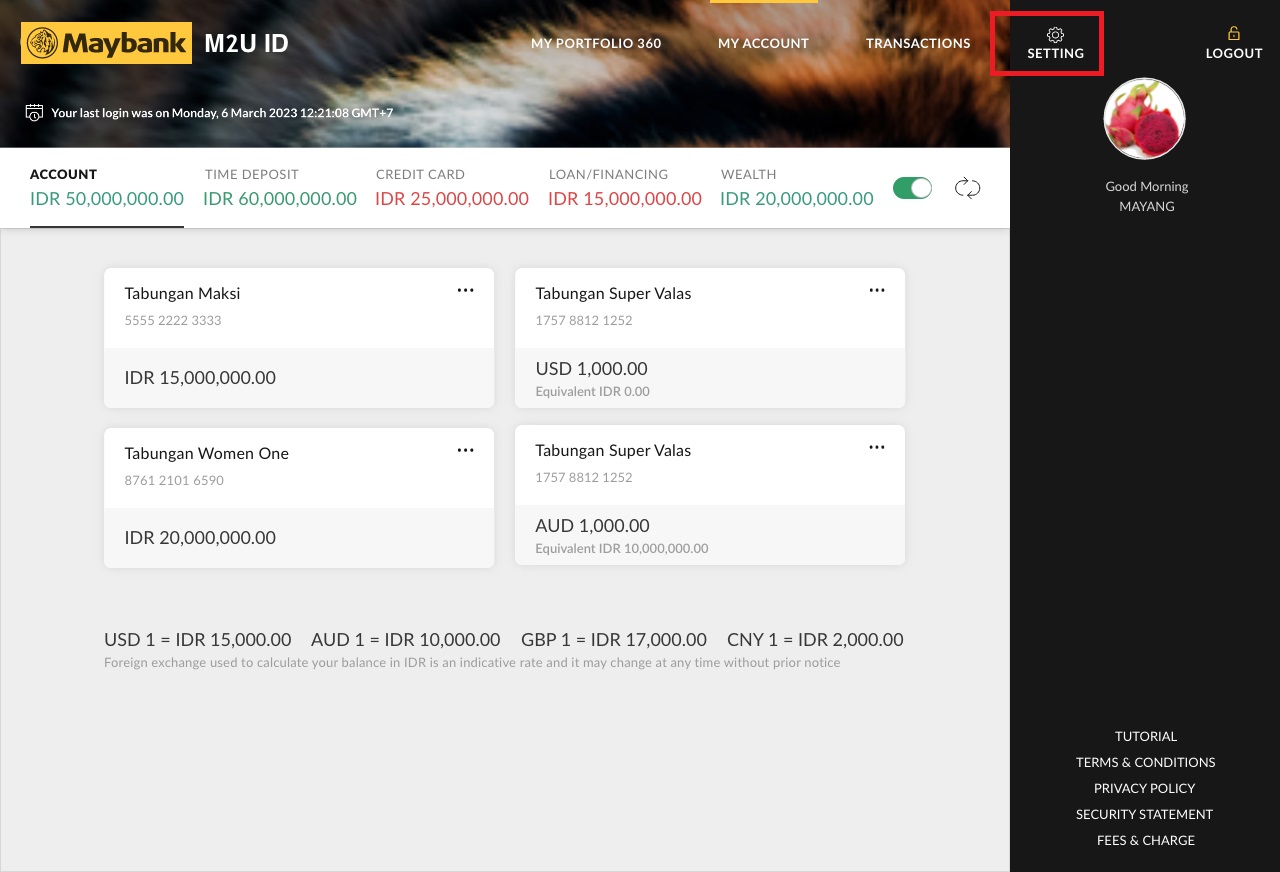
Task: Open the Wealth tab
Action: 796,187
